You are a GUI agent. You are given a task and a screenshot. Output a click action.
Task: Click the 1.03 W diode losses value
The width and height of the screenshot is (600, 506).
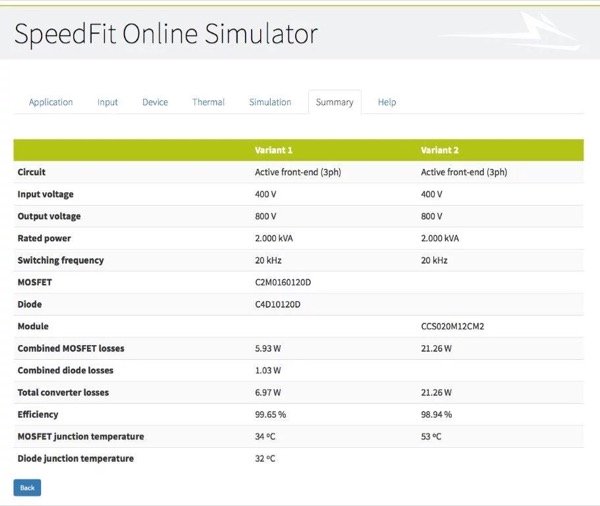[268, 371]
